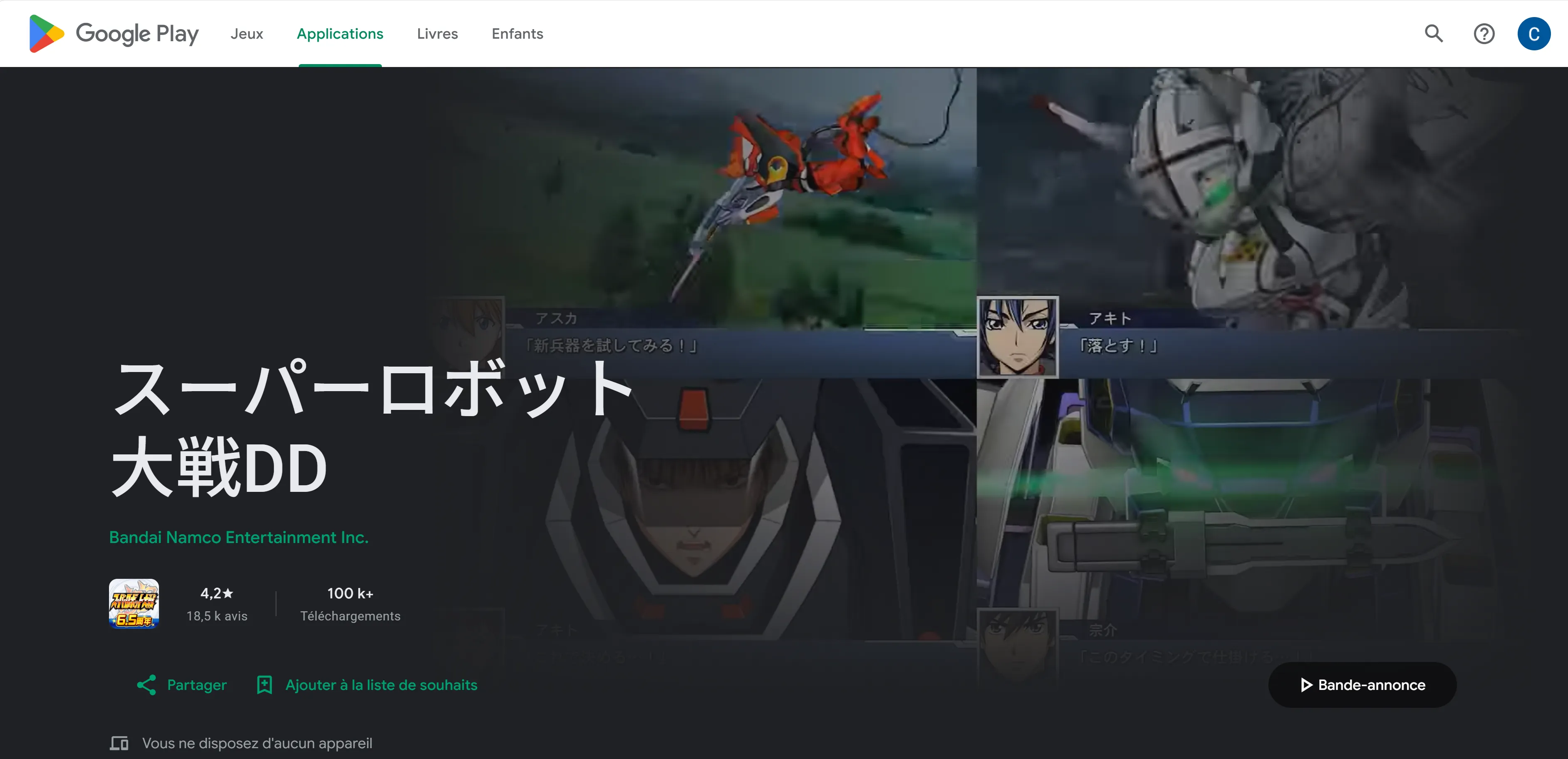Add to wishlist via Ajouter à la liste de souhaits
The height and width of the screenshot is (759, 1568).
[381, 685]
